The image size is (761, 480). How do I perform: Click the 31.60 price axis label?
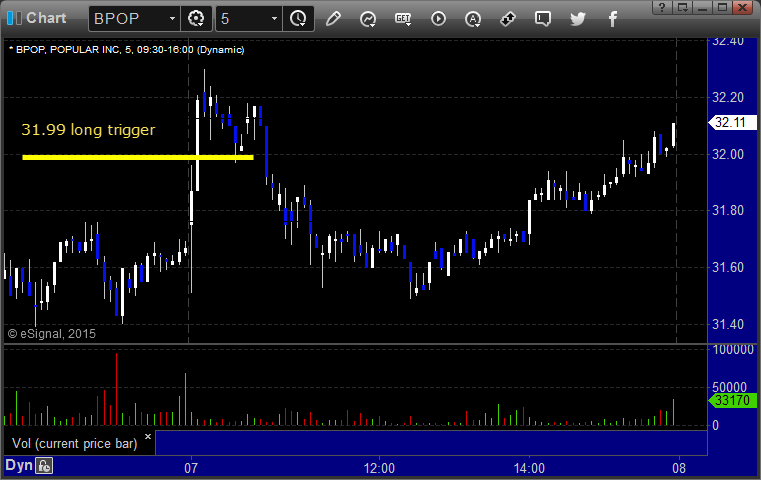[x=728, y=267]
